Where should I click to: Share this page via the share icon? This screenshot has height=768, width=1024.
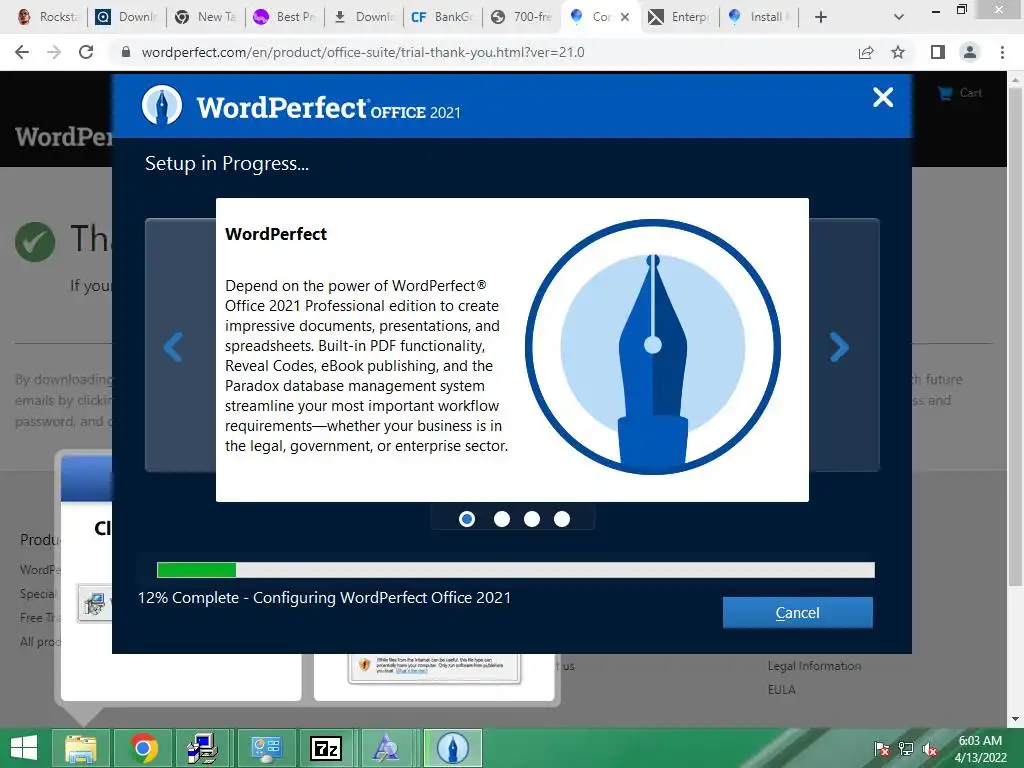coord(866,52)
